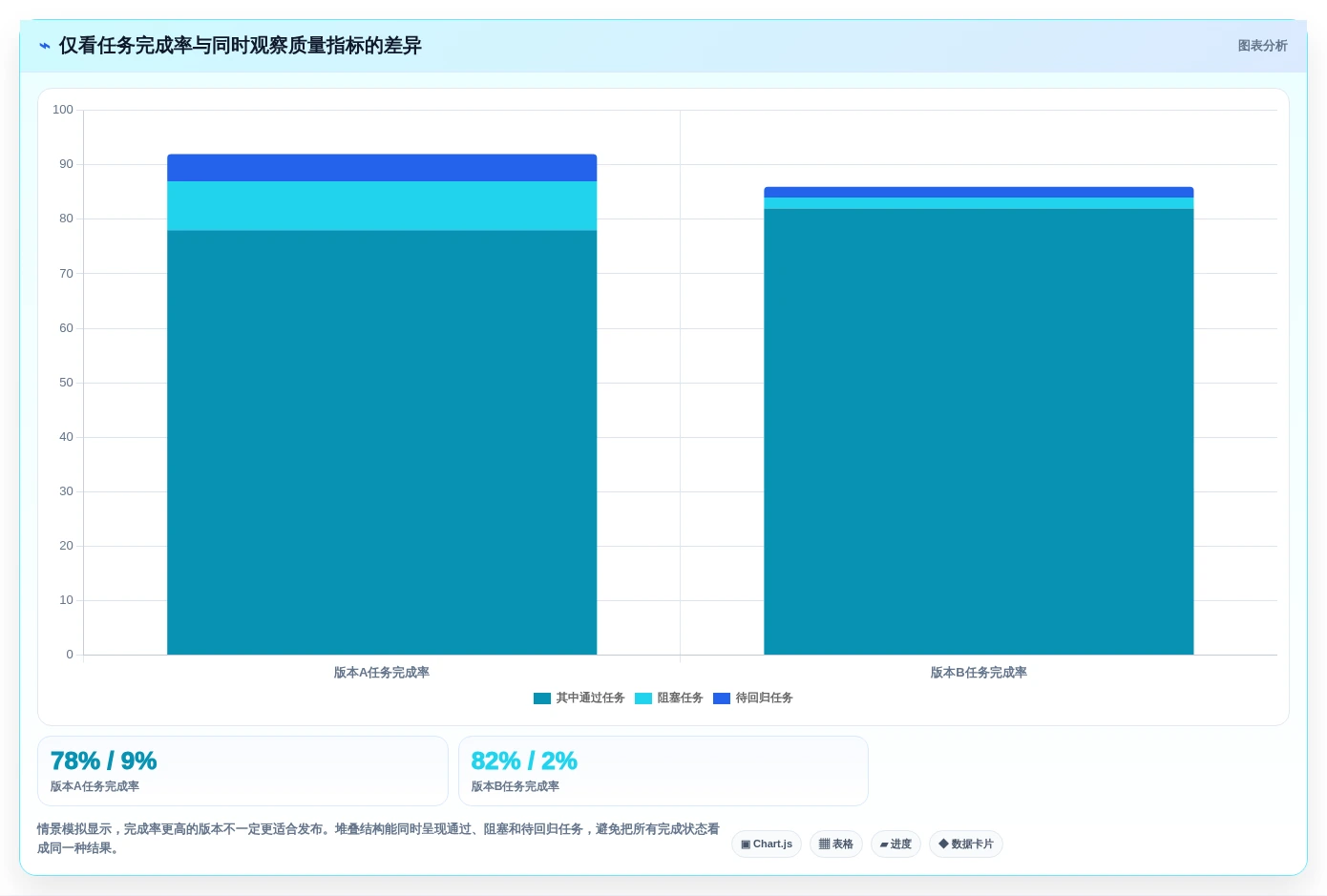
Task: Click the chart title 仅看任务完成率与同时观察质量指标的差异
Action: [x=241, y=46]
